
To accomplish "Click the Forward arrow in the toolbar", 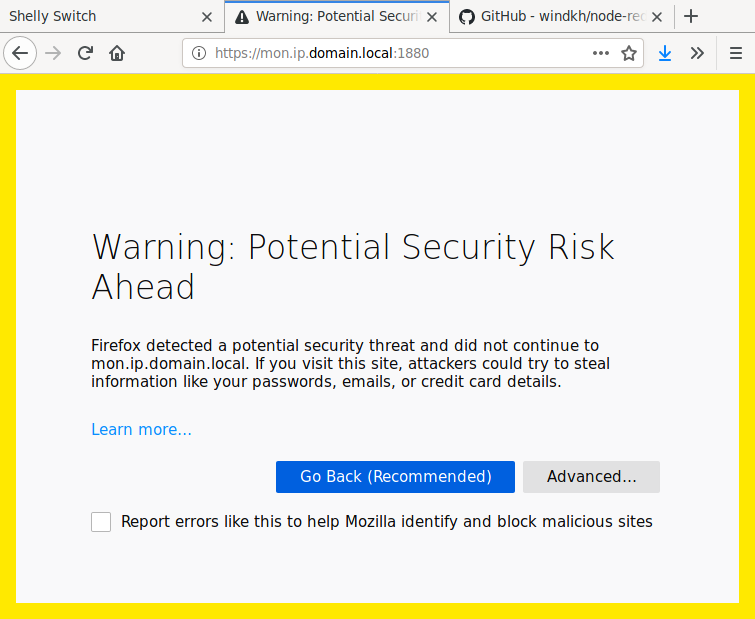I will click(x=53, y=53).
